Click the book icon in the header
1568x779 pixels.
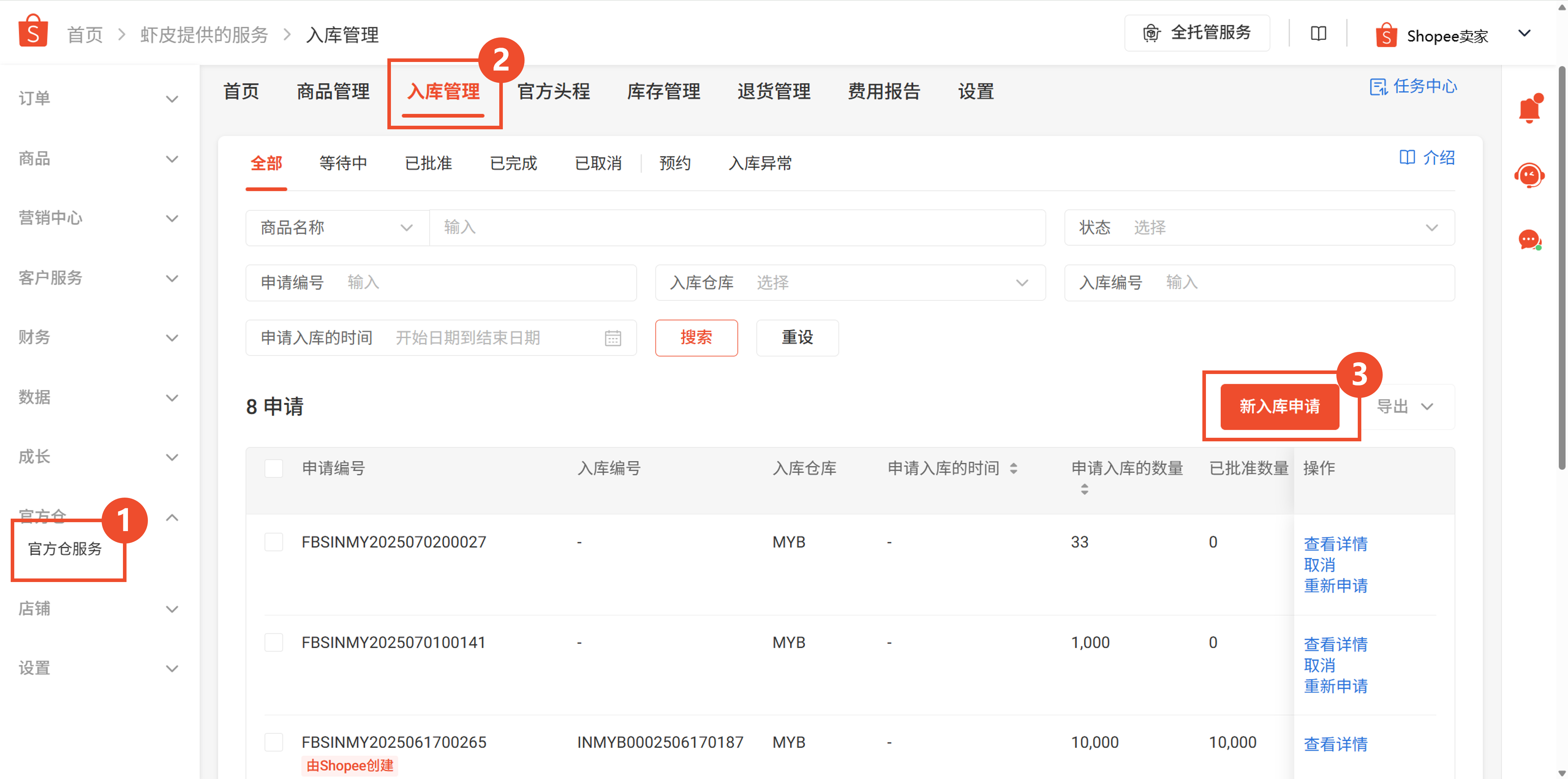coord(1319,33)
